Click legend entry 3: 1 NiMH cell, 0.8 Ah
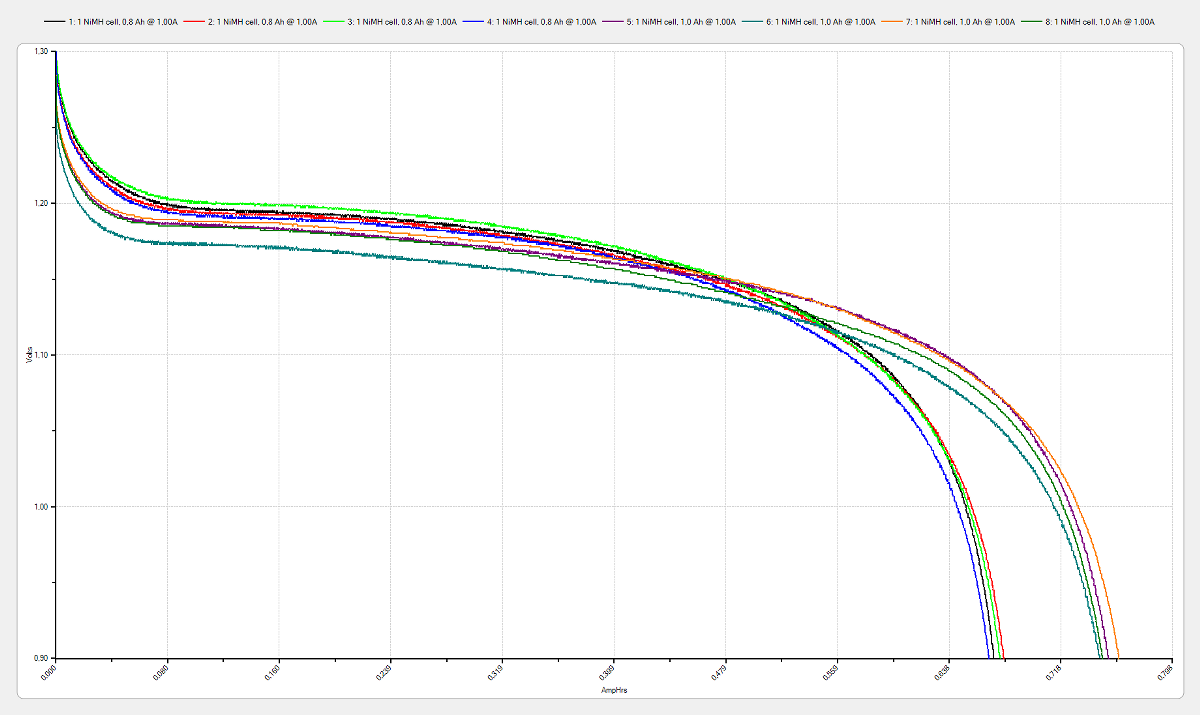This screenshot has width=1200, height=715. (x=401, y=21)
